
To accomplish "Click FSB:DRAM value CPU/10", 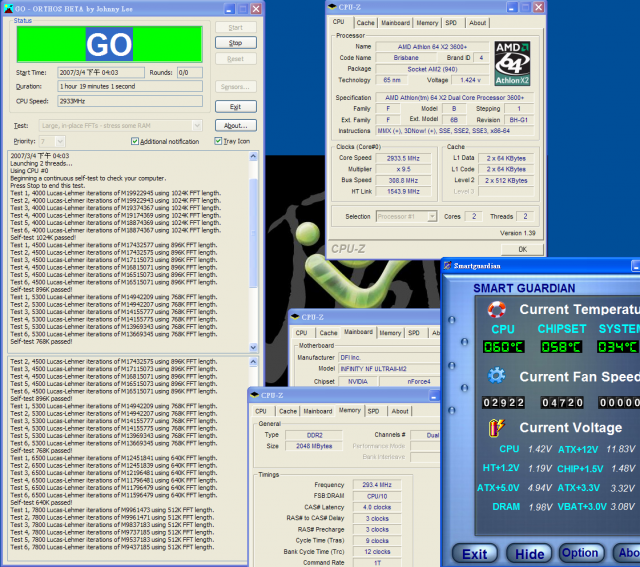I will [x=377, y=496].
